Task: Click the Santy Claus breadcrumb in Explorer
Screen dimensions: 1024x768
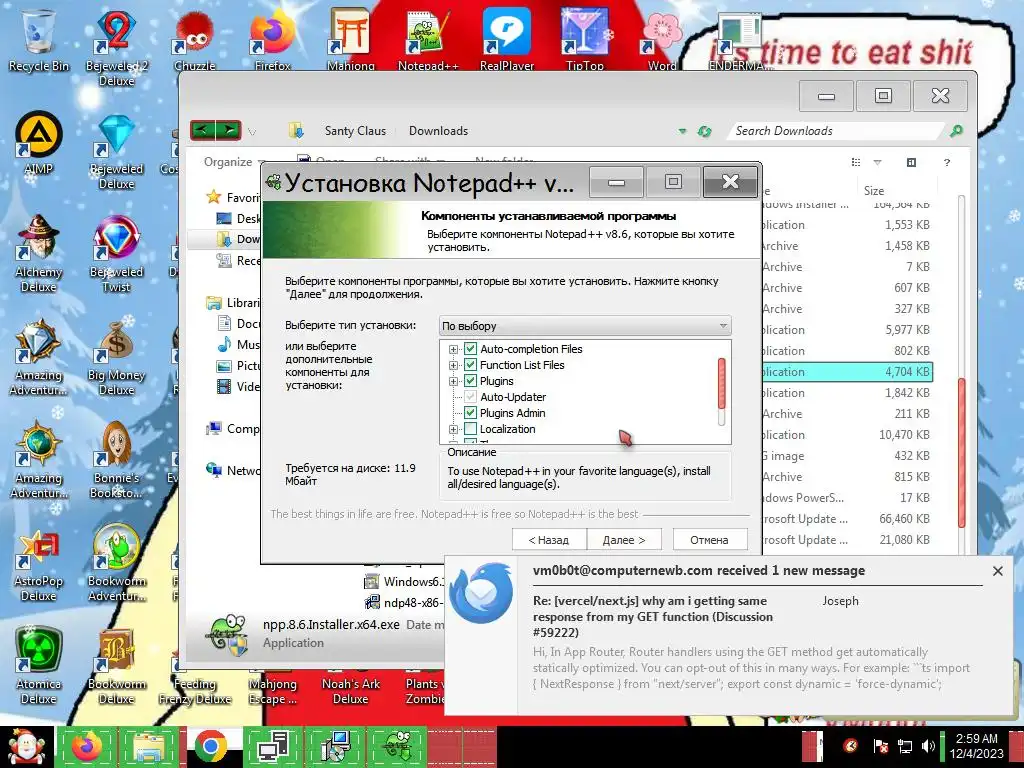Action: (x=355, y=131)
